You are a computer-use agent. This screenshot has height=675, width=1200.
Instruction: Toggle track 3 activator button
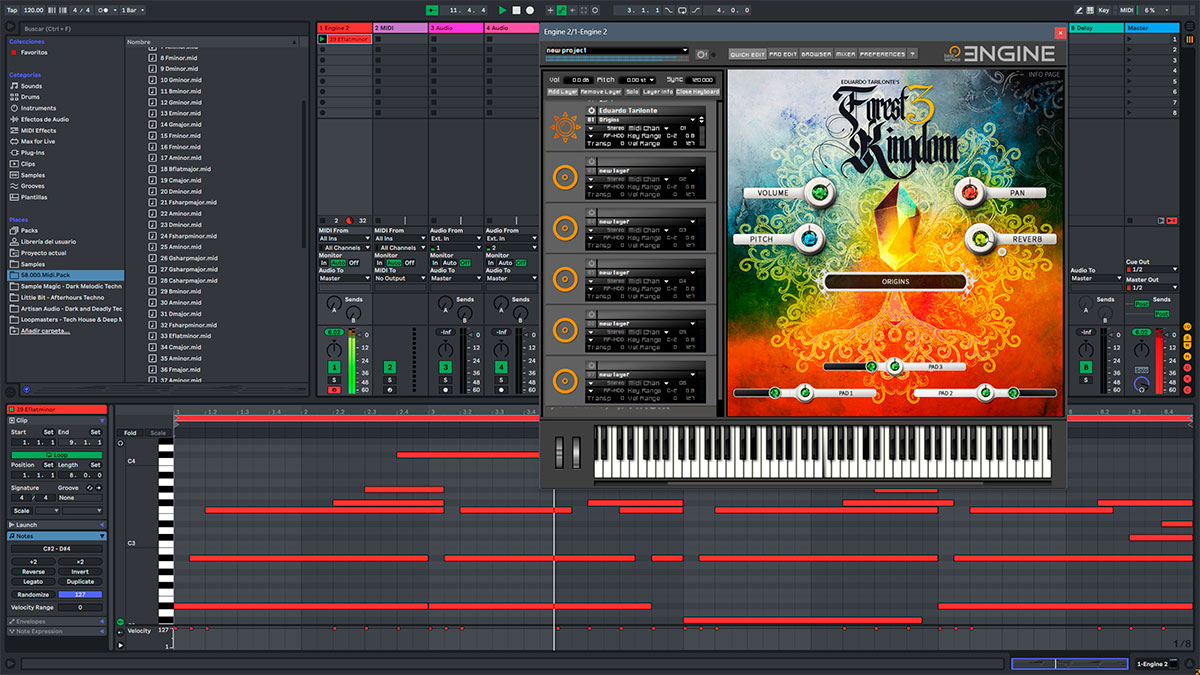[446, 367]
